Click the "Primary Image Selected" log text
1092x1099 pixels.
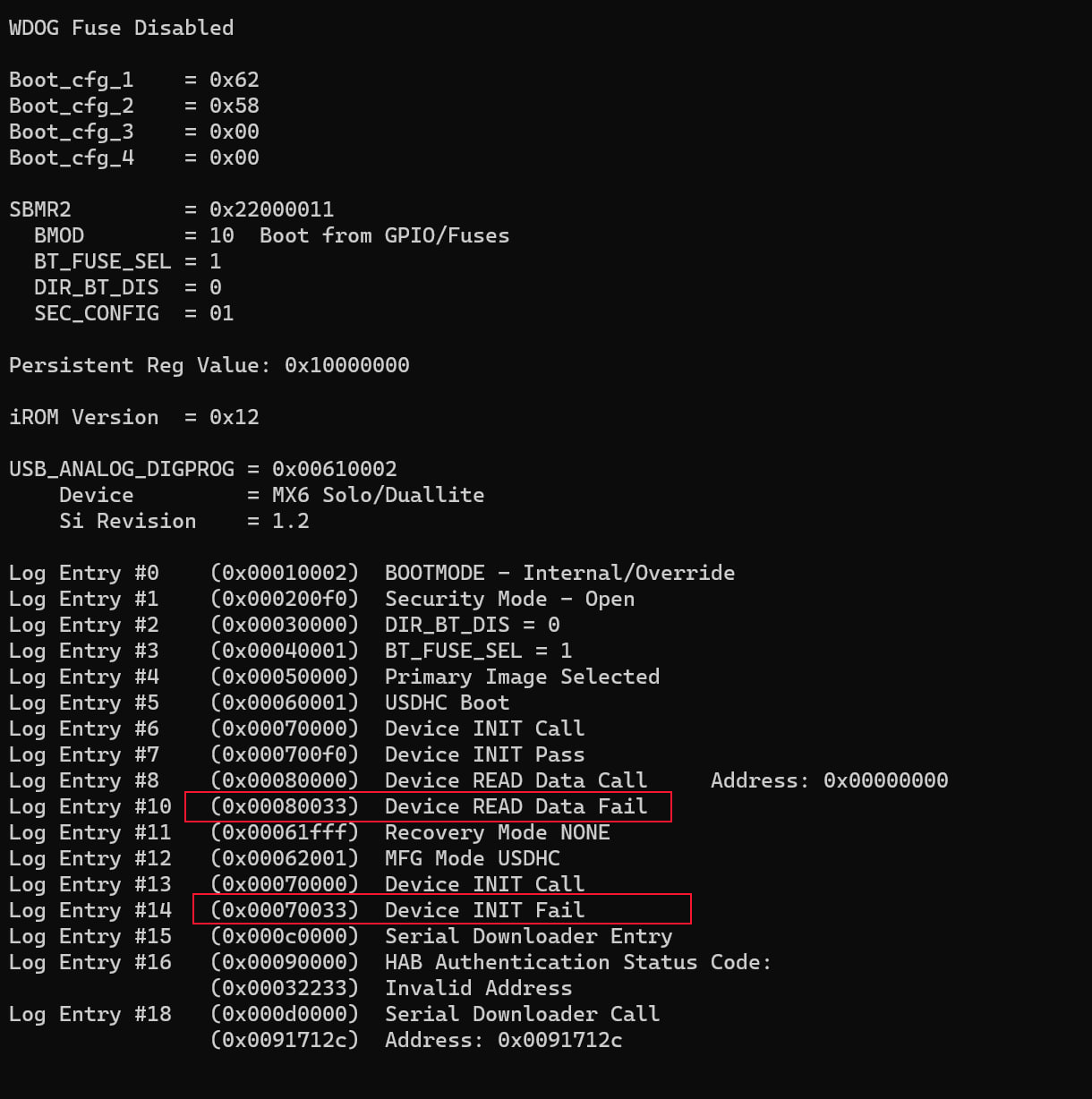[x=522, y=677]
